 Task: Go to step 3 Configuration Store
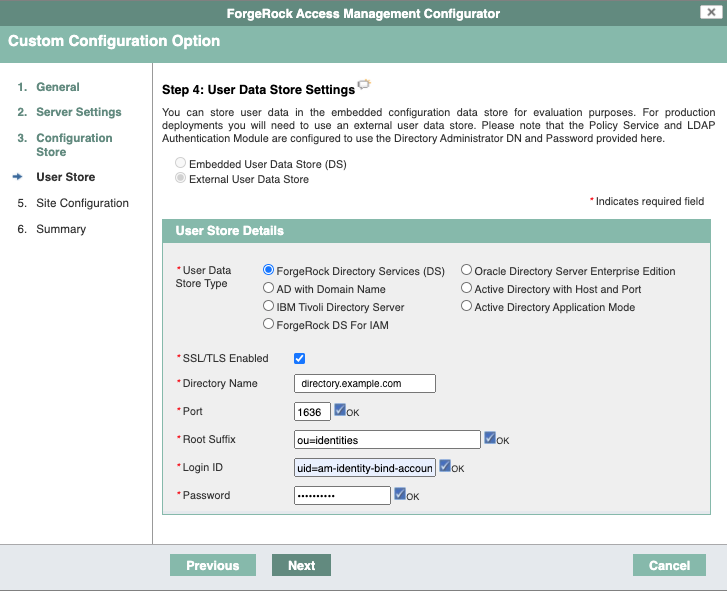point(74,145)
